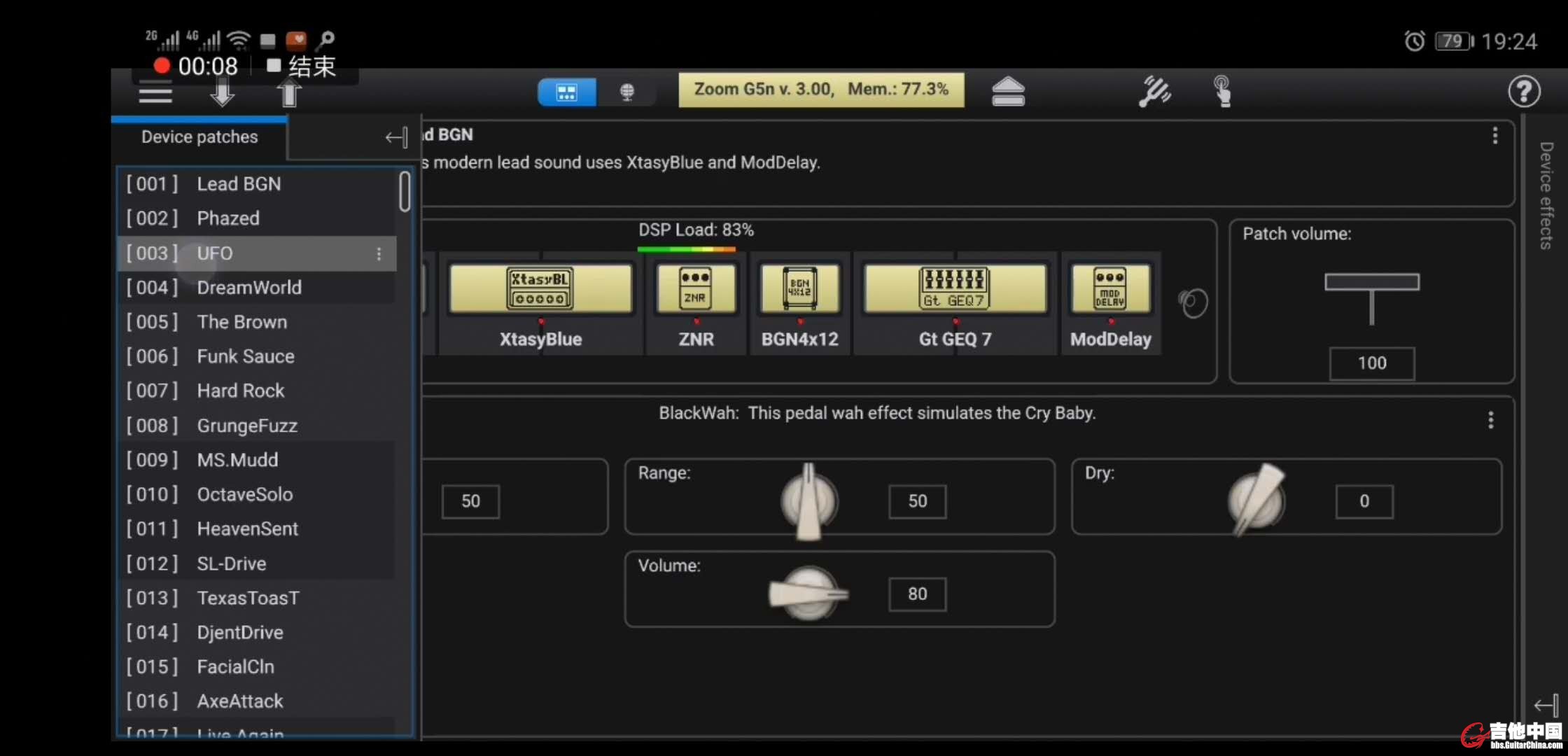Click the download arrow icon
This screenshot has width=1568, height=756.
click(x=222, y=93)
